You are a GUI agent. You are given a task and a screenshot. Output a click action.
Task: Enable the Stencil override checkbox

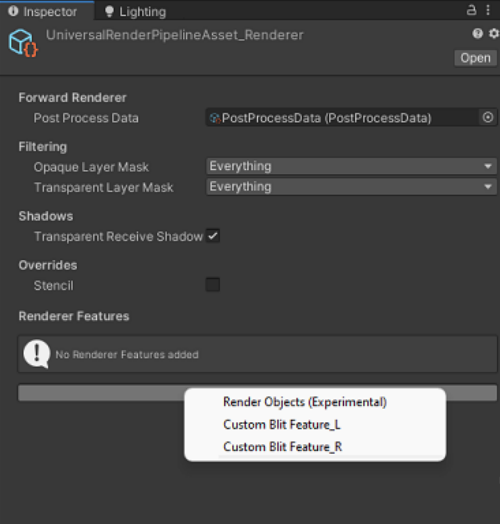click(213, 285)
